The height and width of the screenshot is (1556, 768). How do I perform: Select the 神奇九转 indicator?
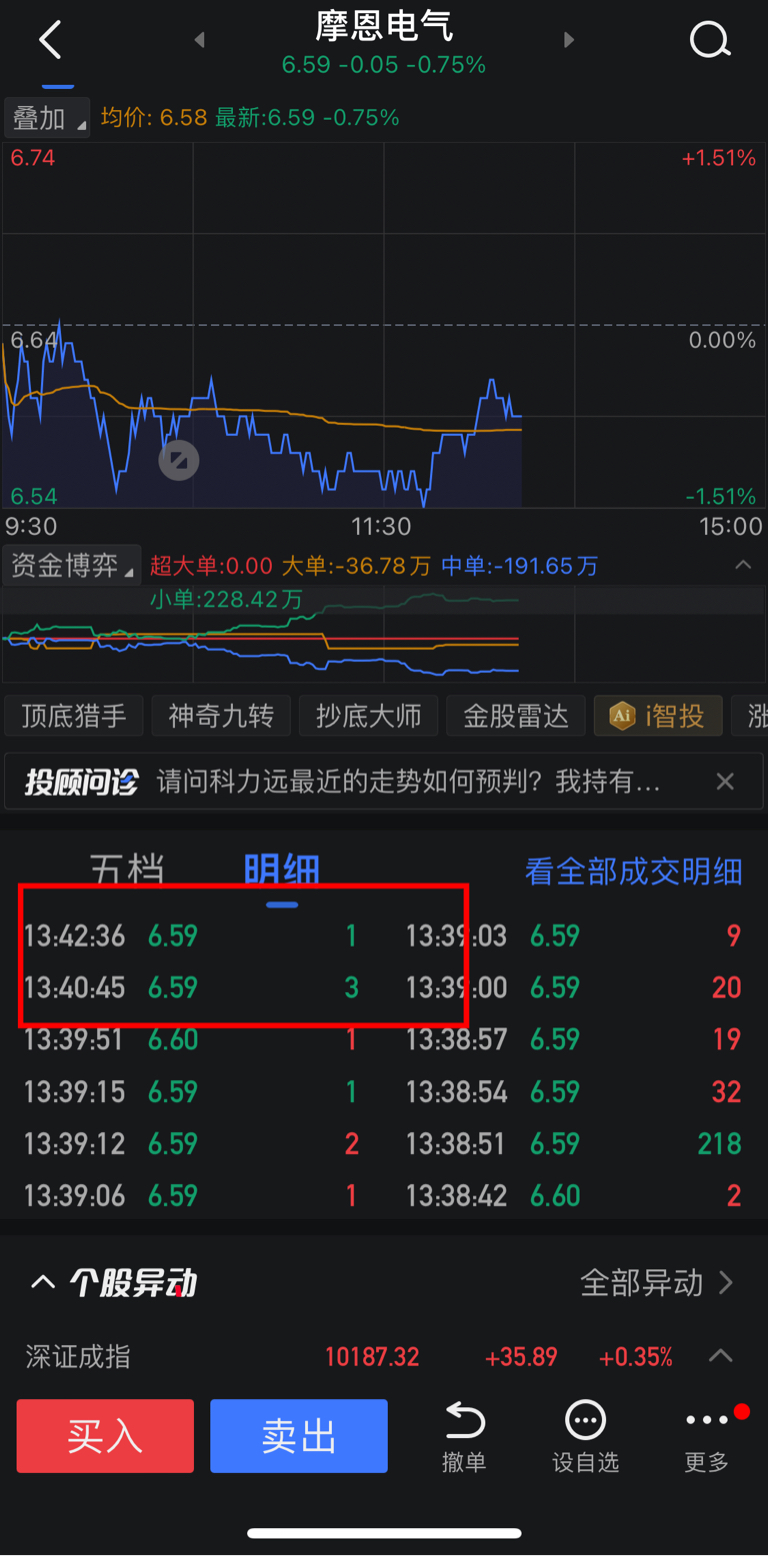pos(221,716)
